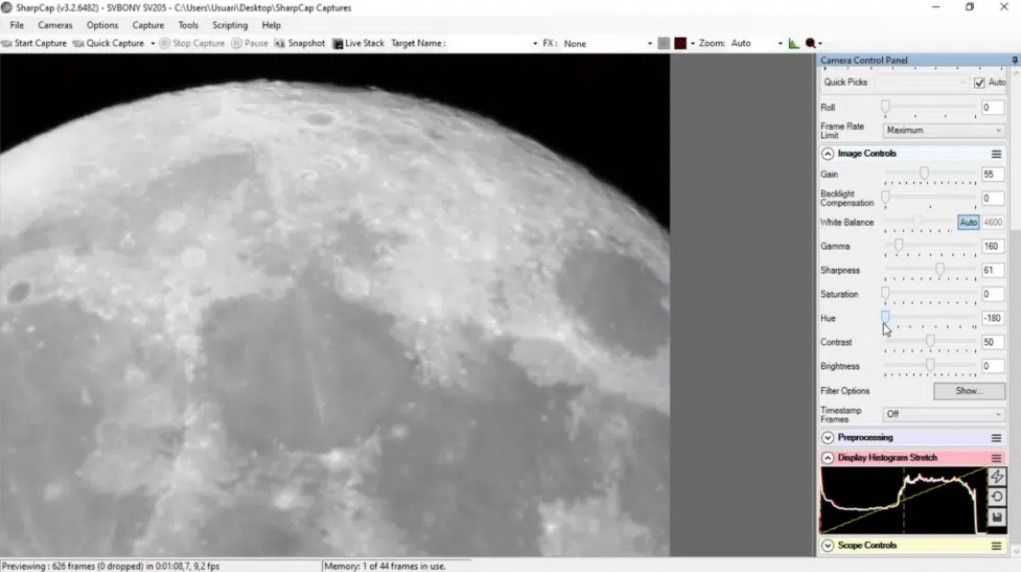Open the FX effects dropdown
1021x572 pixels.
click(x=607, y=44)
